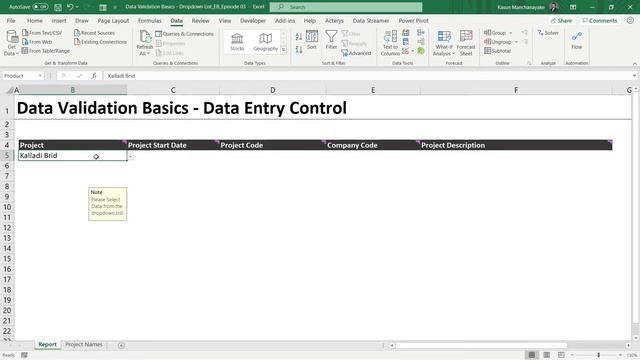Import From Table/Range
640x360 pixels.
(x=46, y=51)
